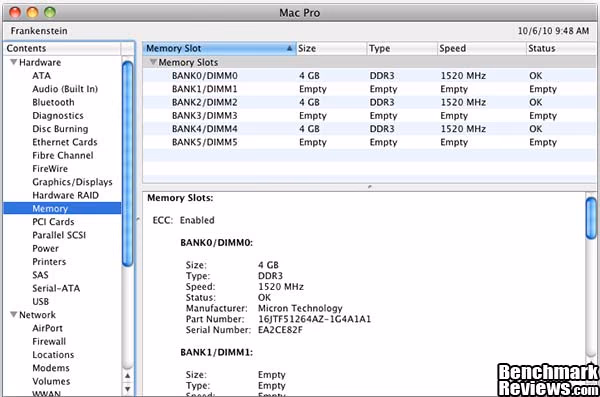Viewport: 600px width, 397px height.
Task: Click the ECC Enabled text
Action: tap(183, 220)
